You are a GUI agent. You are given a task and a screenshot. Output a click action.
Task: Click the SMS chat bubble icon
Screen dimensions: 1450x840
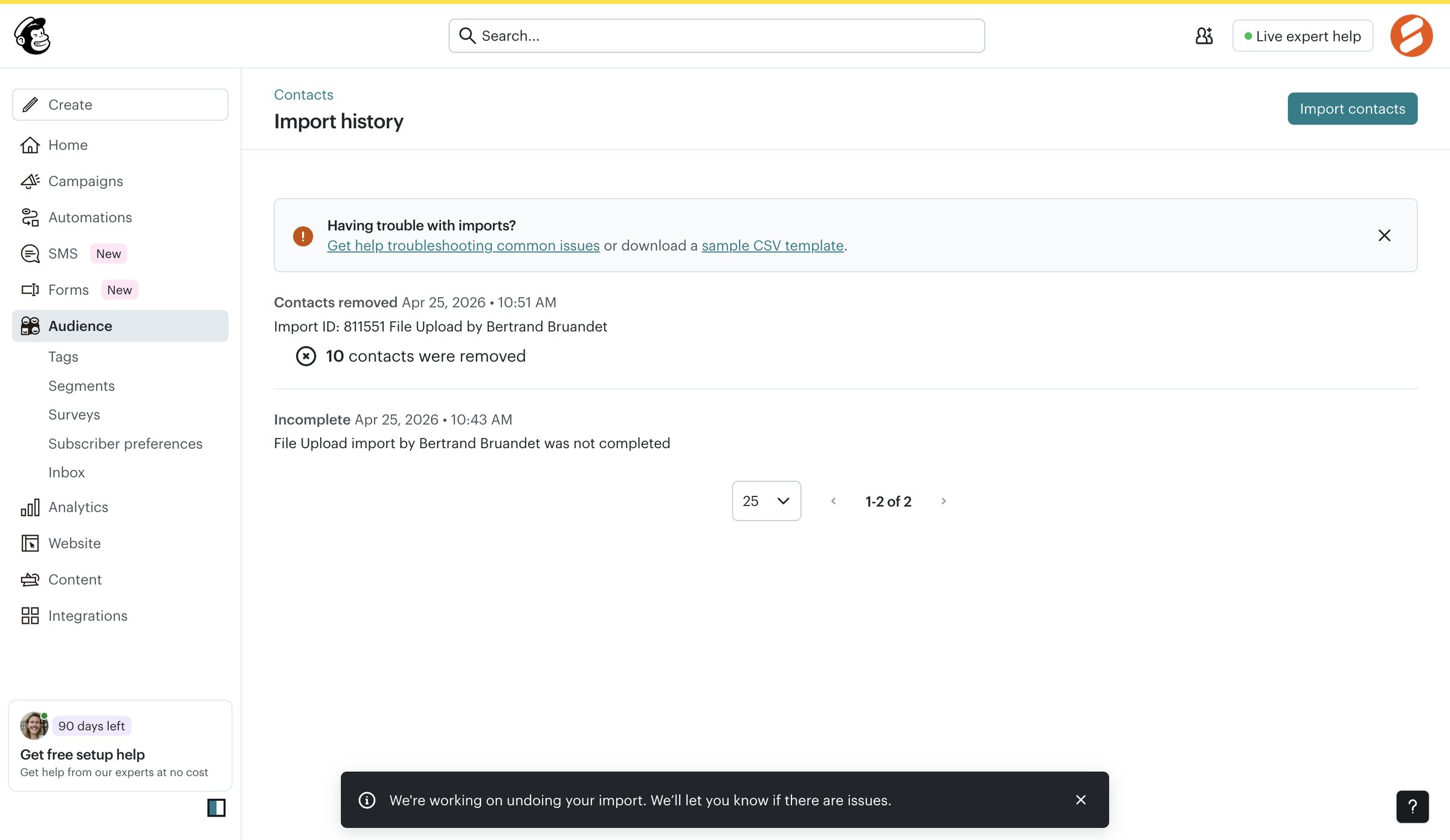click(30, 254)
